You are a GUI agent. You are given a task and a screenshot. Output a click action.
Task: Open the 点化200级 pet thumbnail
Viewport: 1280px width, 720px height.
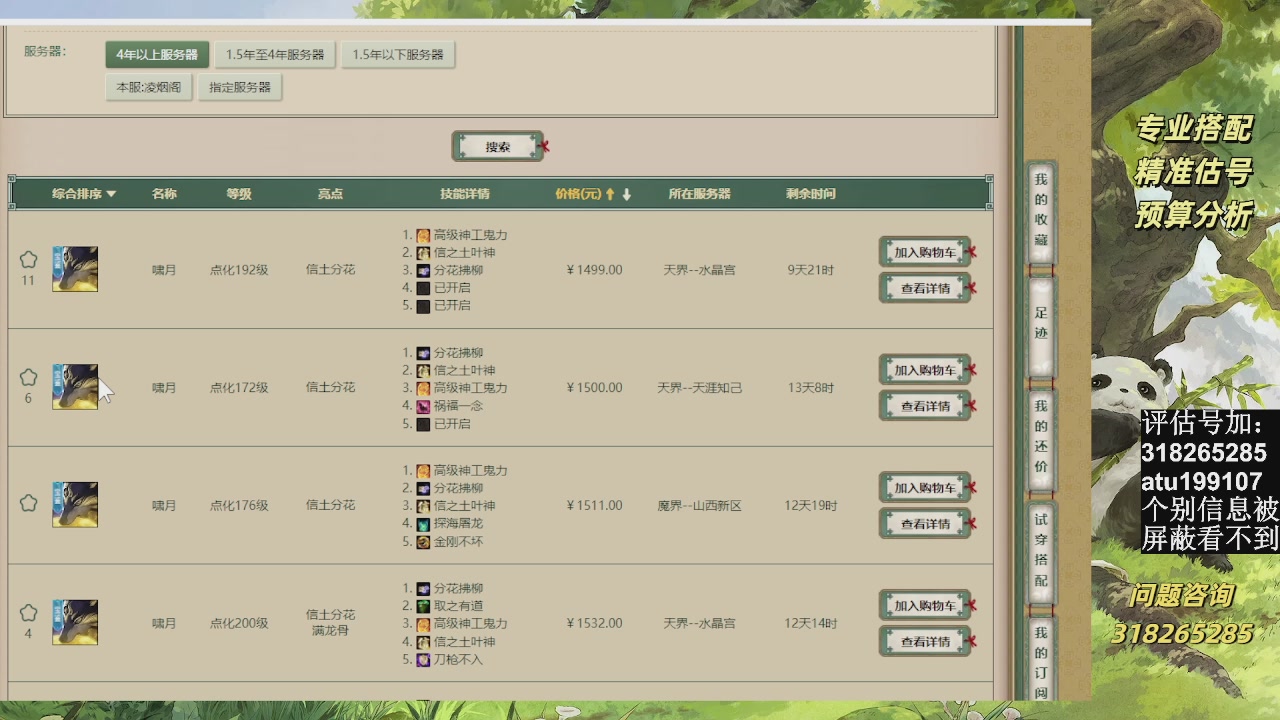tap(75, 623)
